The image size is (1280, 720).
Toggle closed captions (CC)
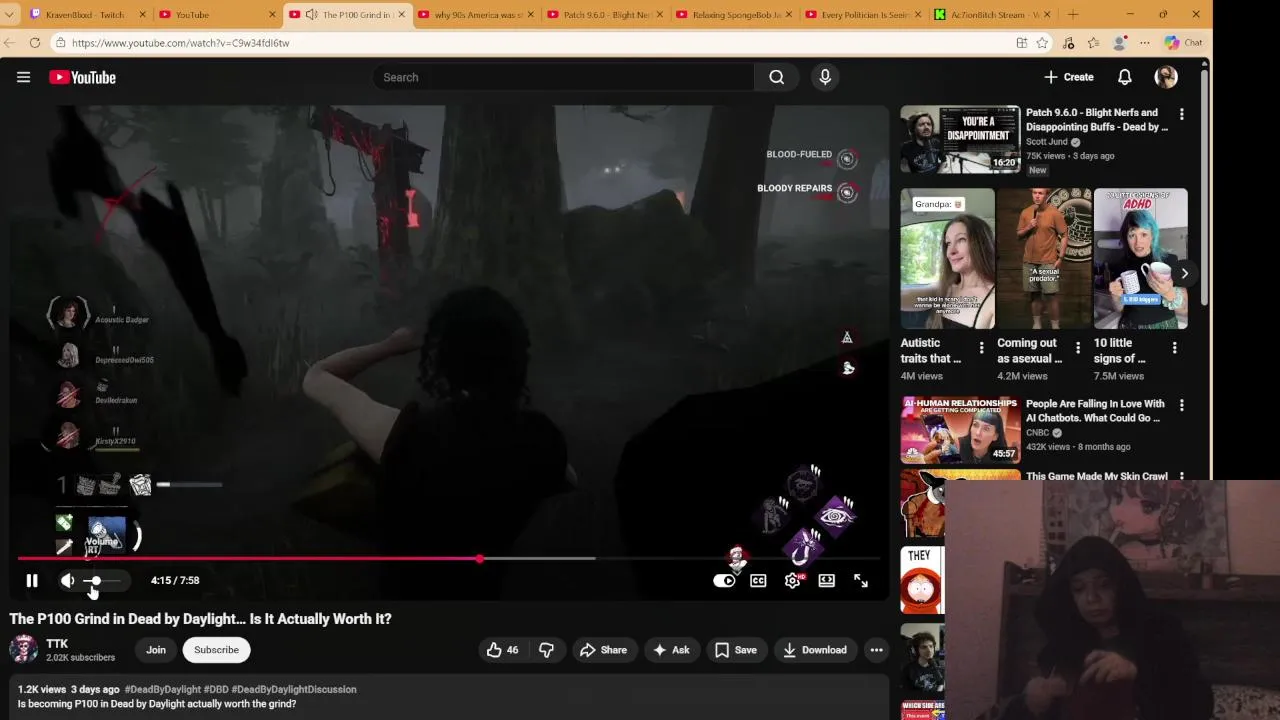pyautogui.click(x=758, y=580)
